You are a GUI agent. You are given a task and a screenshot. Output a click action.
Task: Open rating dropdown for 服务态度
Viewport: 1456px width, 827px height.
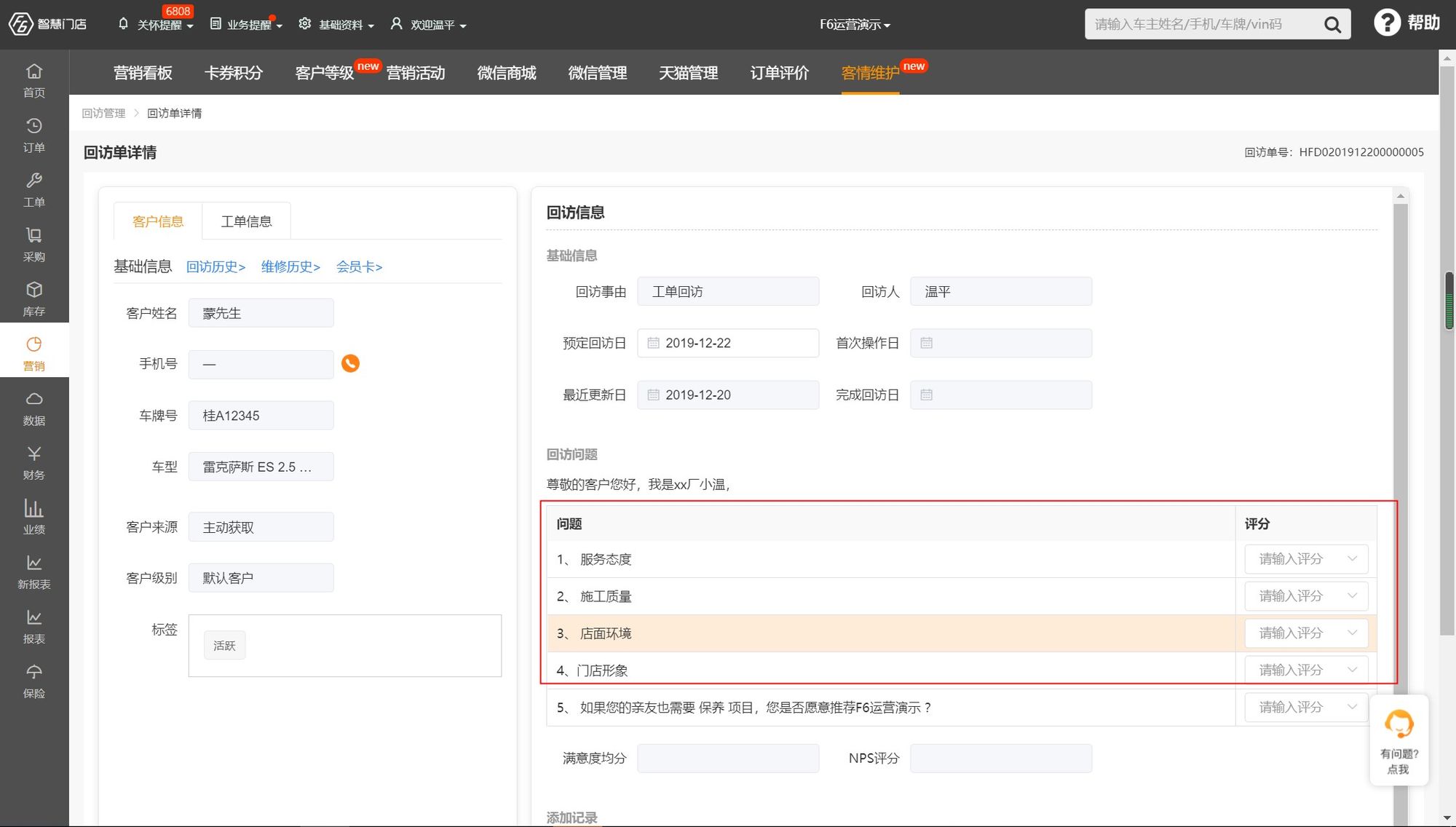[x=1306, y=559]
